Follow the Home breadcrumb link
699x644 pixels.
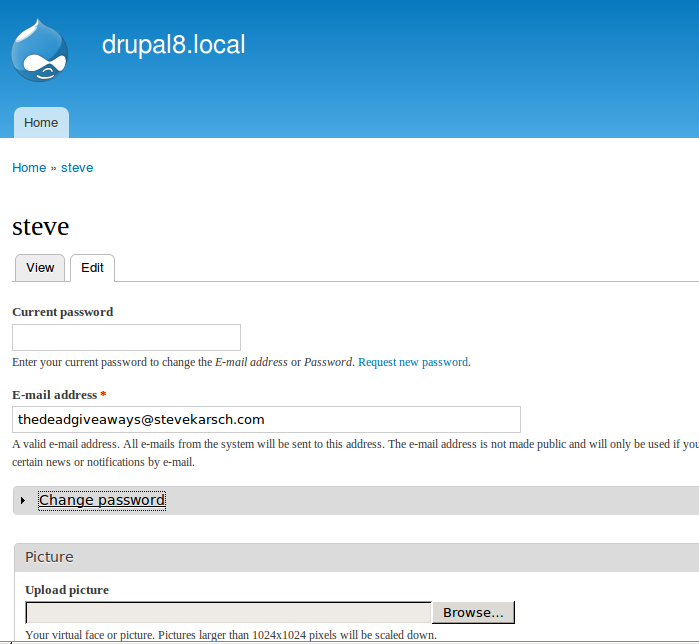(x=29, y=168)
